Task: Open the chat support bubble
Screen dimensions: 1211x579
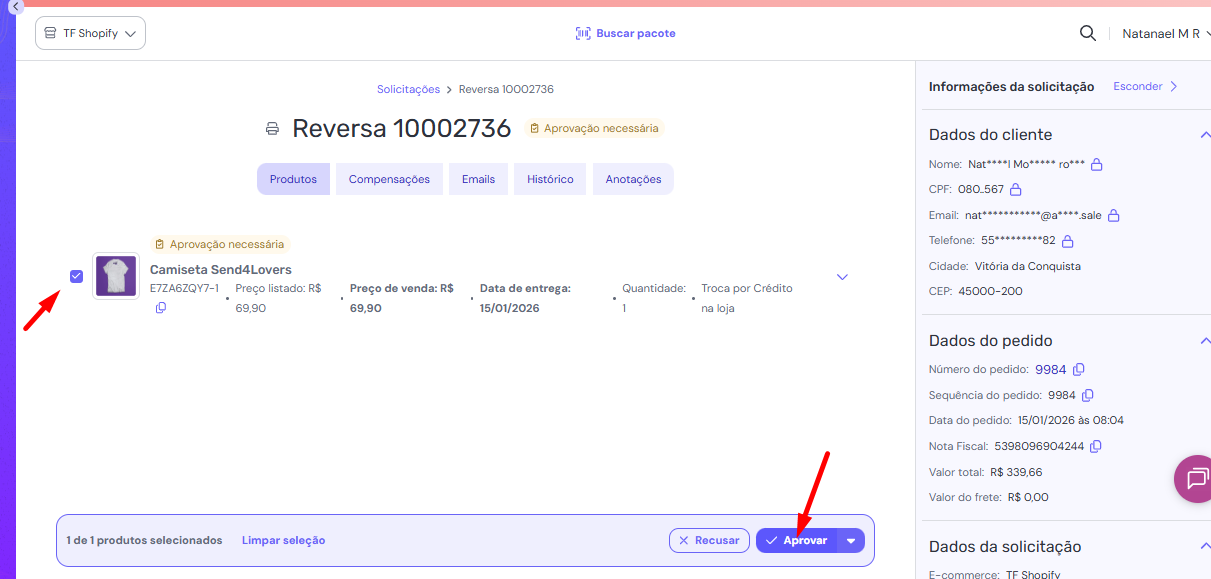Action: click(x=1194, y=479)
